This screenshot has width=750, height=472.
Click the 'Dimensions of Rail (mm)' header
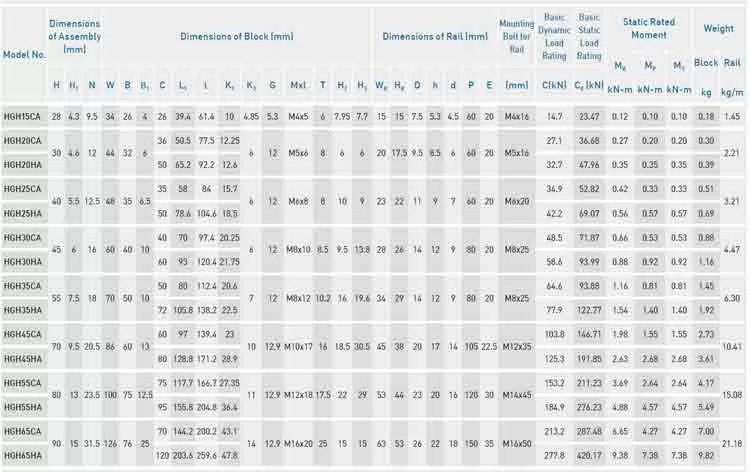click(435, 36)
